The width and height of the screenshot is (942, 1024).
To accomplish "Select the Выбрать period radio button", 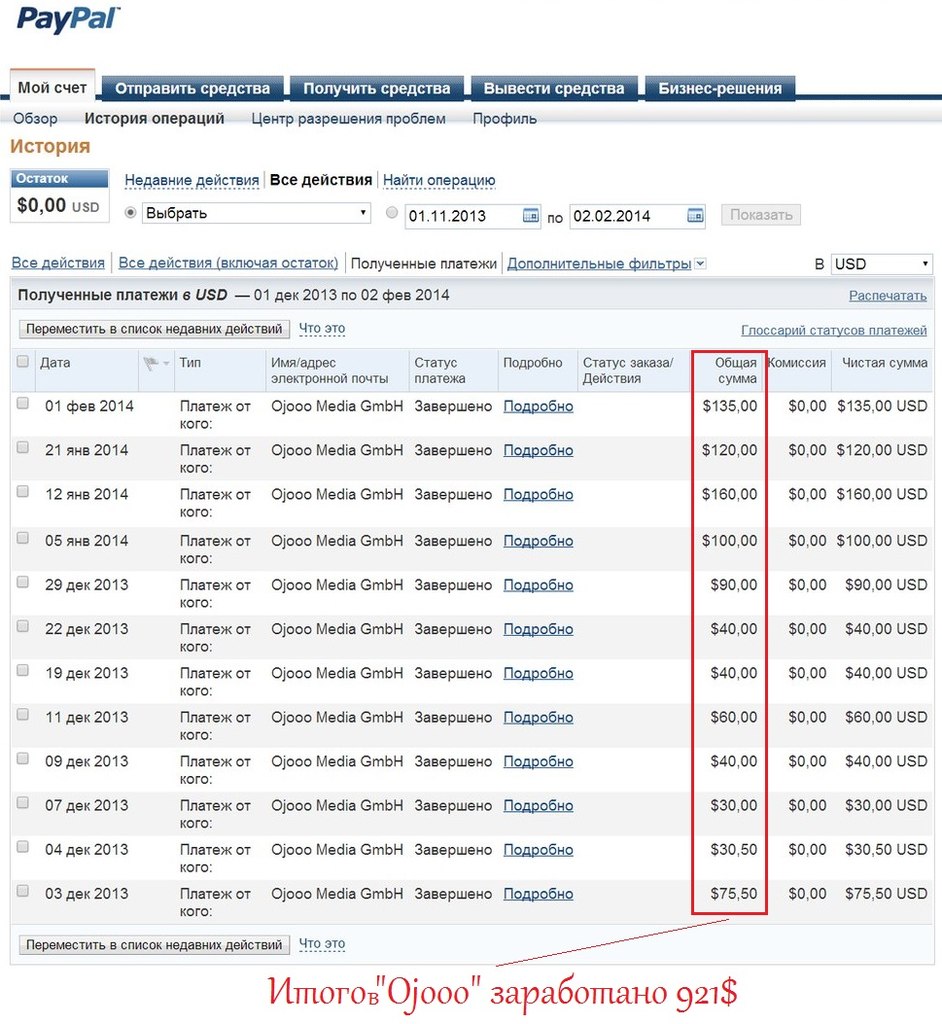I will tap(131, 213).
